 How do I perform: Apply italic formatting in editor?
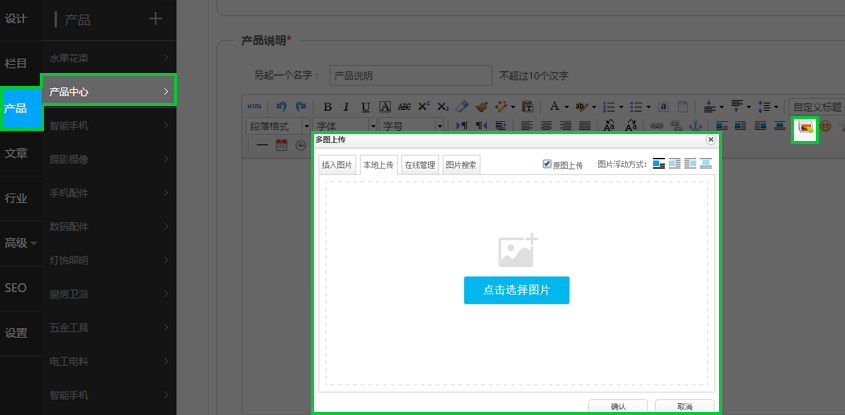(346, 107)
